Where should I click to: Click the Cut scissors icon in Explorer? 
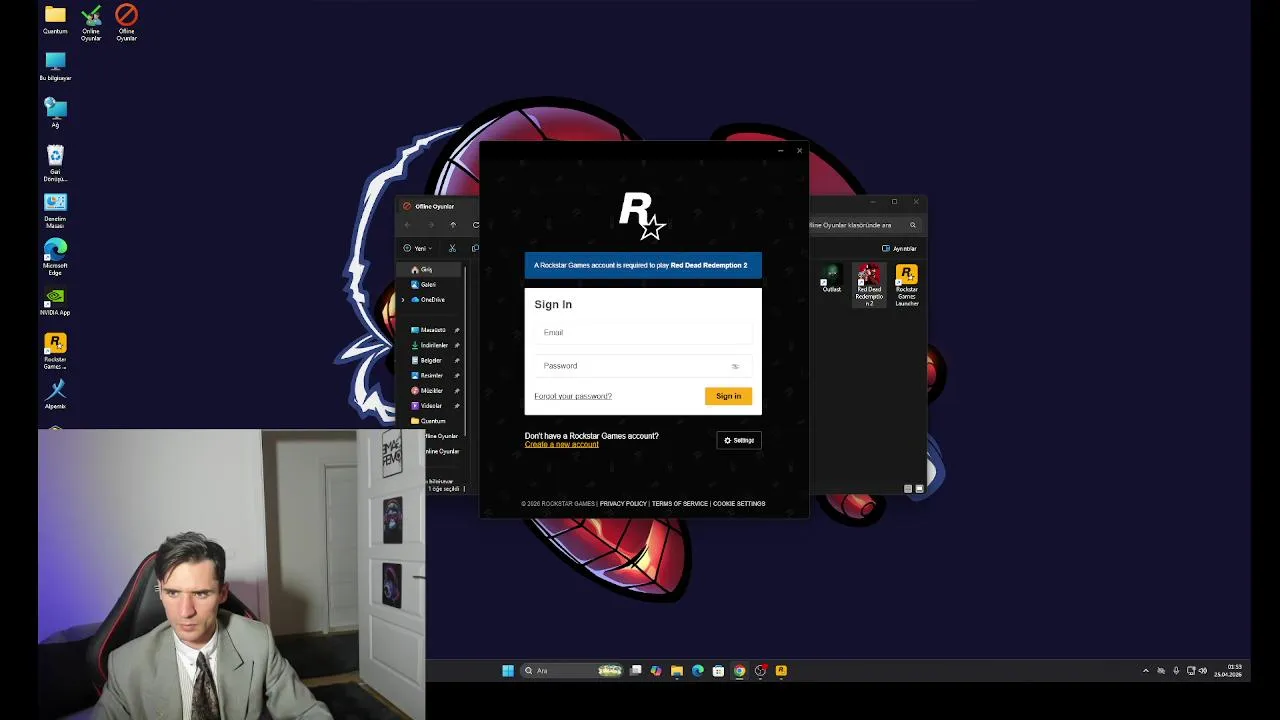[x=452, y=248]
